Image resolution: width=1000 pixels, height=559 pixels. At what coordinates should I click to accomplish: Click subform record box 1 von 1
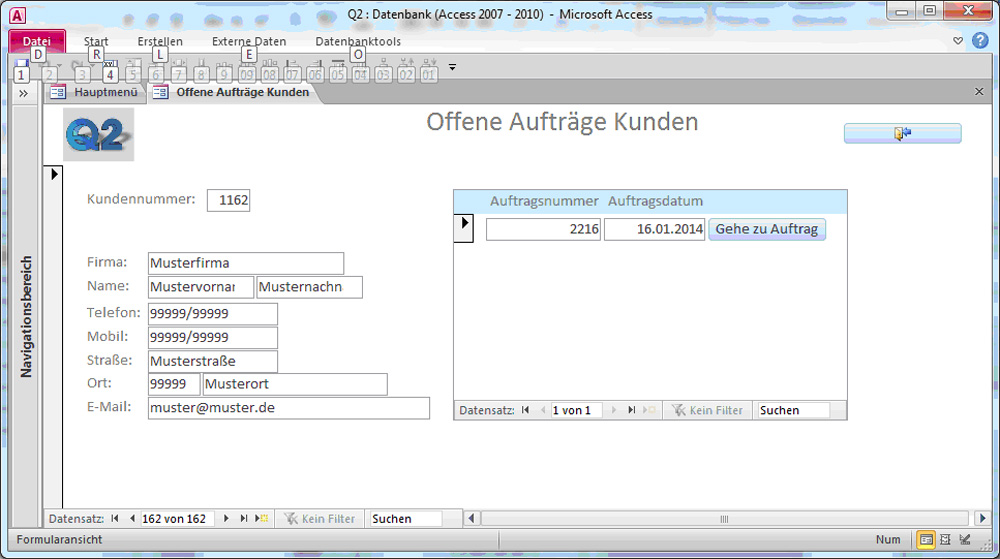(x=575, y=410)
